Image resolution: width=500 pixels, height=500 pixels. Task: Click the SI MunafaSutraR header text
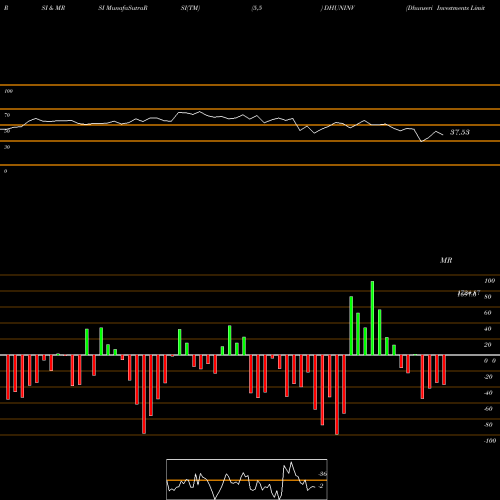123,8
